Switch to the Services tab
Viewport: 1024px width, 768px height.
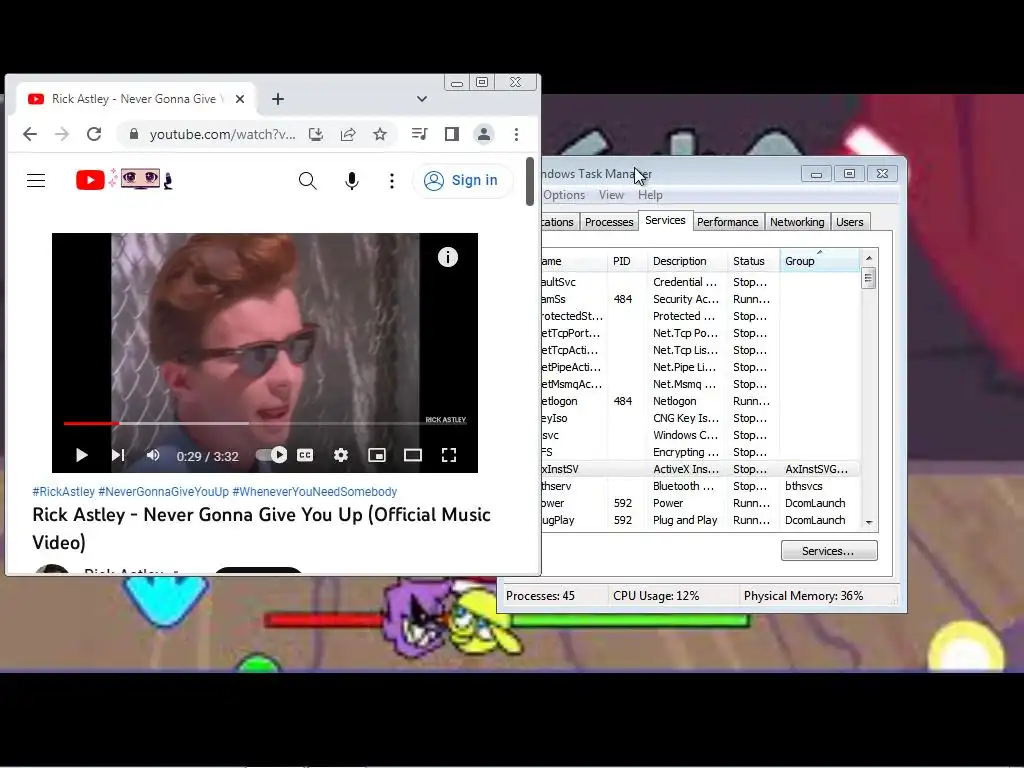pyautogui.click(x=665, y=221)
